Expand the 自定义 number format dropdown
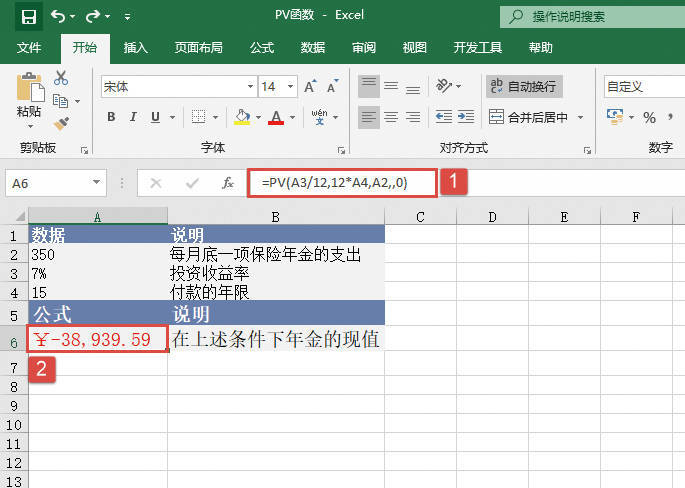Image resolution: width=685 pixels, height=488 pixels. 642,87
